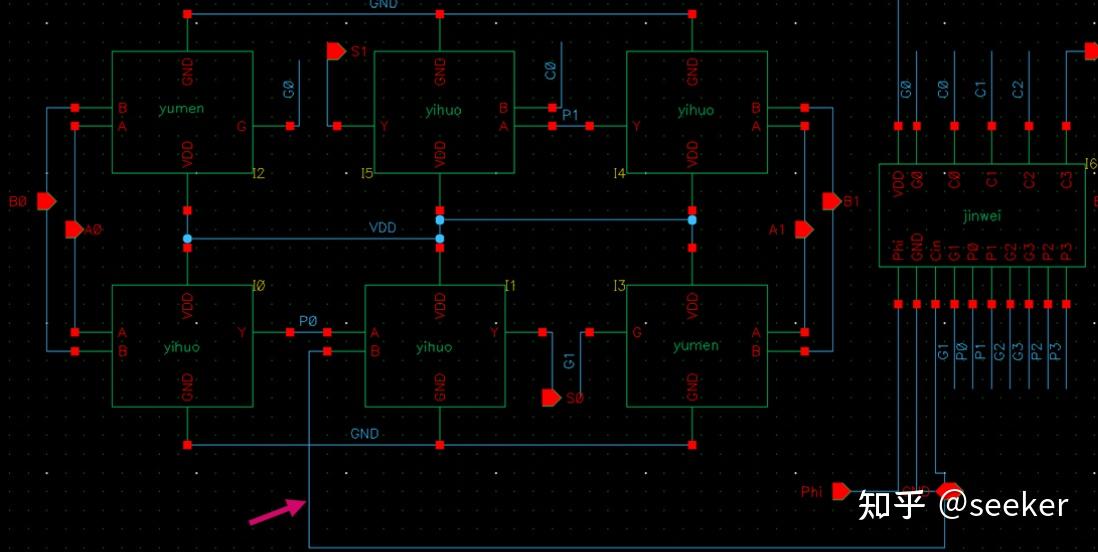Click the Phi input pin symbol
The image size is (1098, 552).
tap(841, 492)
